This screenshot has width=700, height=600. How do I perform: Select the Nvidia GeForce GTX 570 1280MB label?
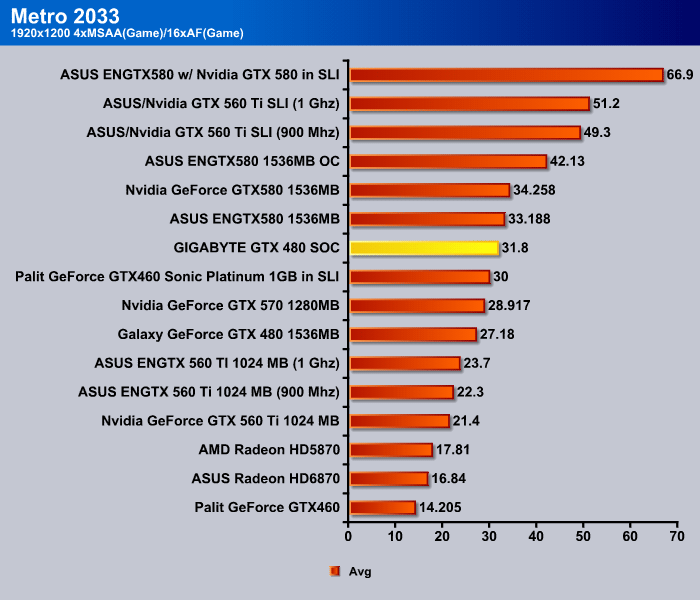pyautogui.click(x=231, y=305)
